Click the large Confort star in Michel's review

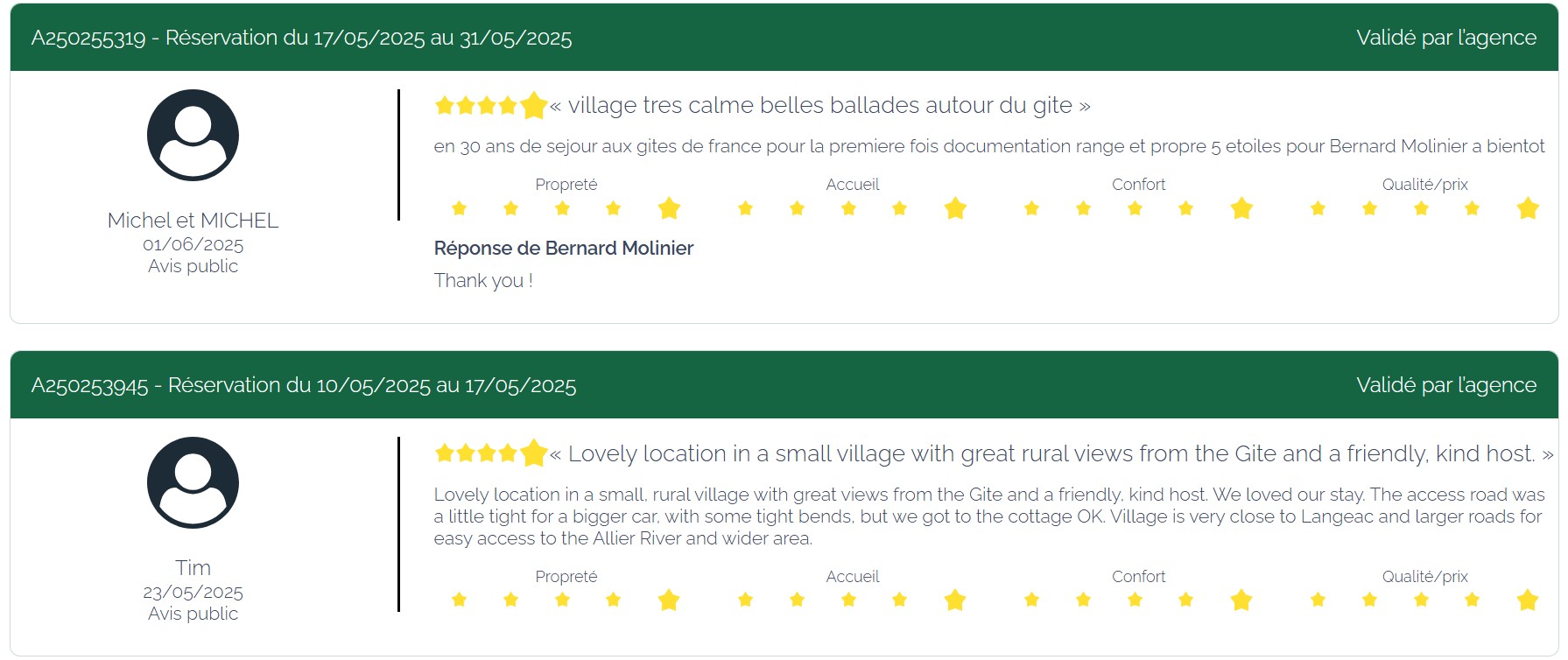[x=1241, y=208]
